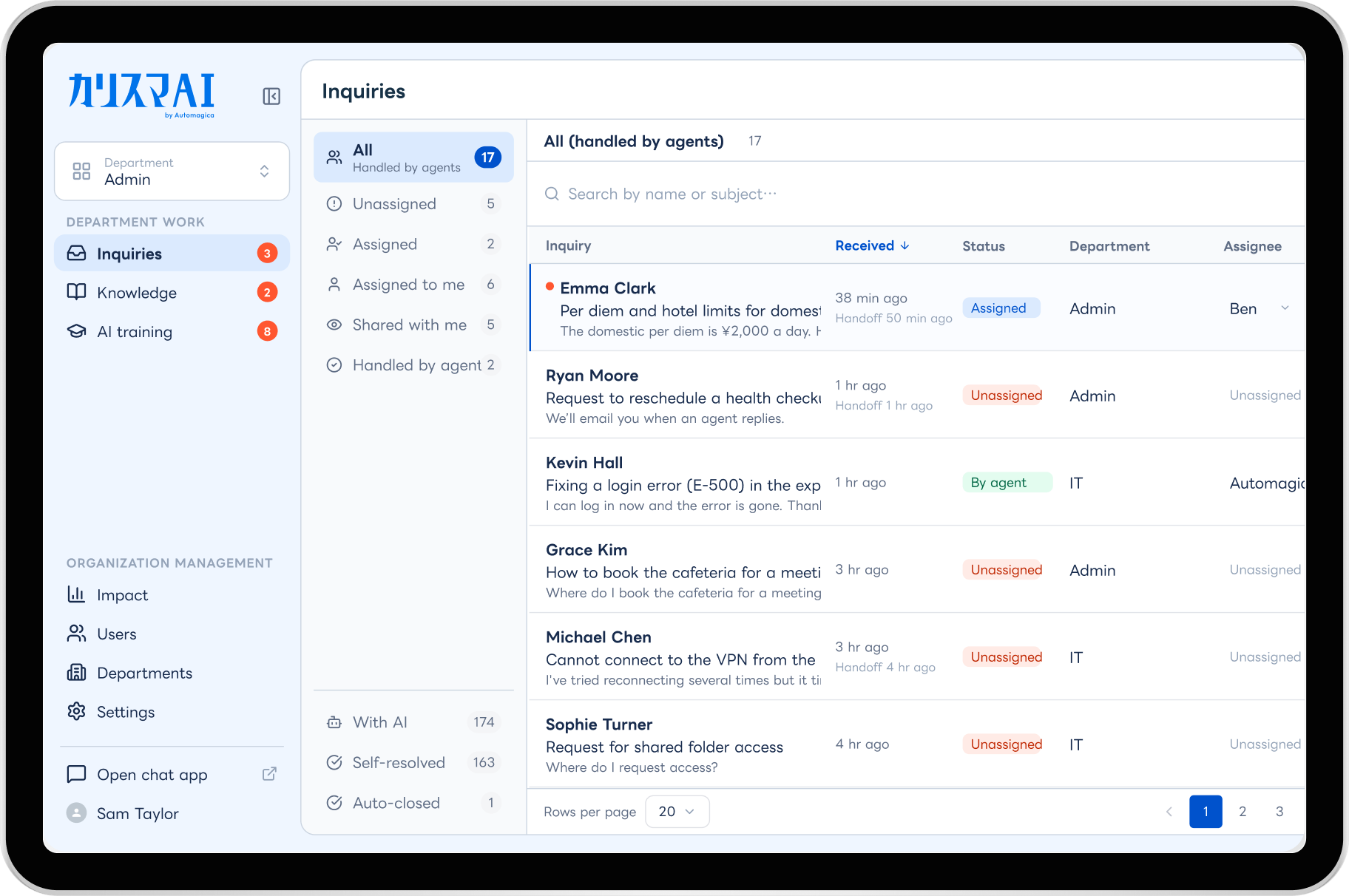
Task: Open the Emma Clark inquiry
Action: click(917, 308)
